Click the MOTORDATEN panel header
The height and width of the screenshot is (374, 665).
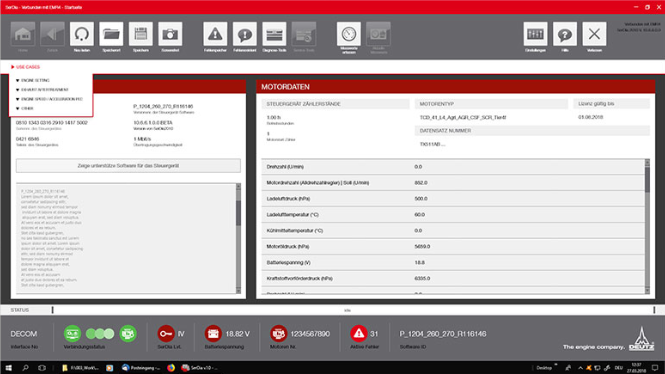click(x=455, y=87)
